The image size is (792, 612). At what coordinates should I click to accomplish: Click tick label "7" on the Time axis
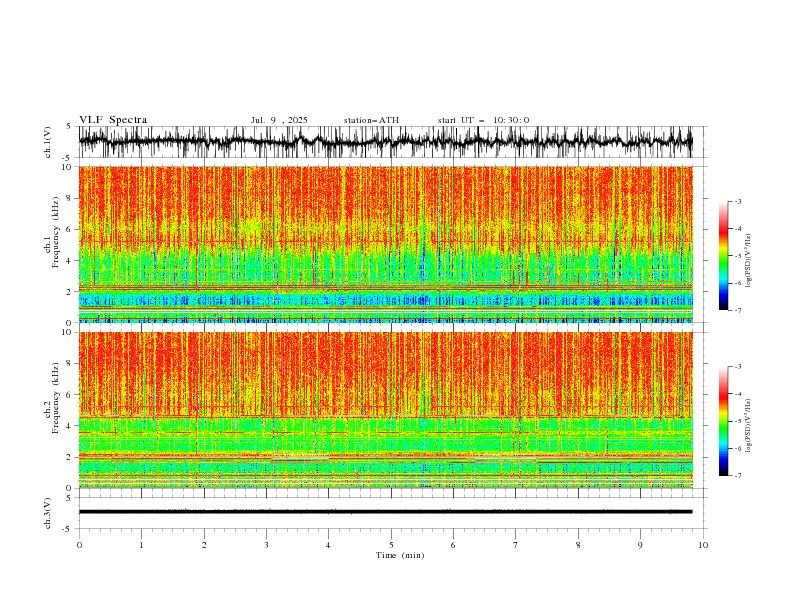click(x=516, y=545)
